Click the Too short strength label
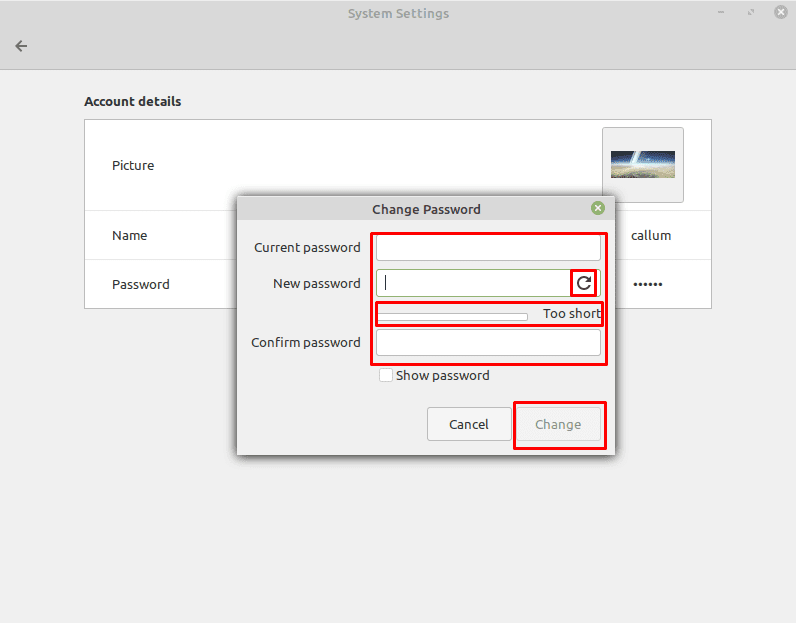The image size is (796, 623). (x=572, y=314)
